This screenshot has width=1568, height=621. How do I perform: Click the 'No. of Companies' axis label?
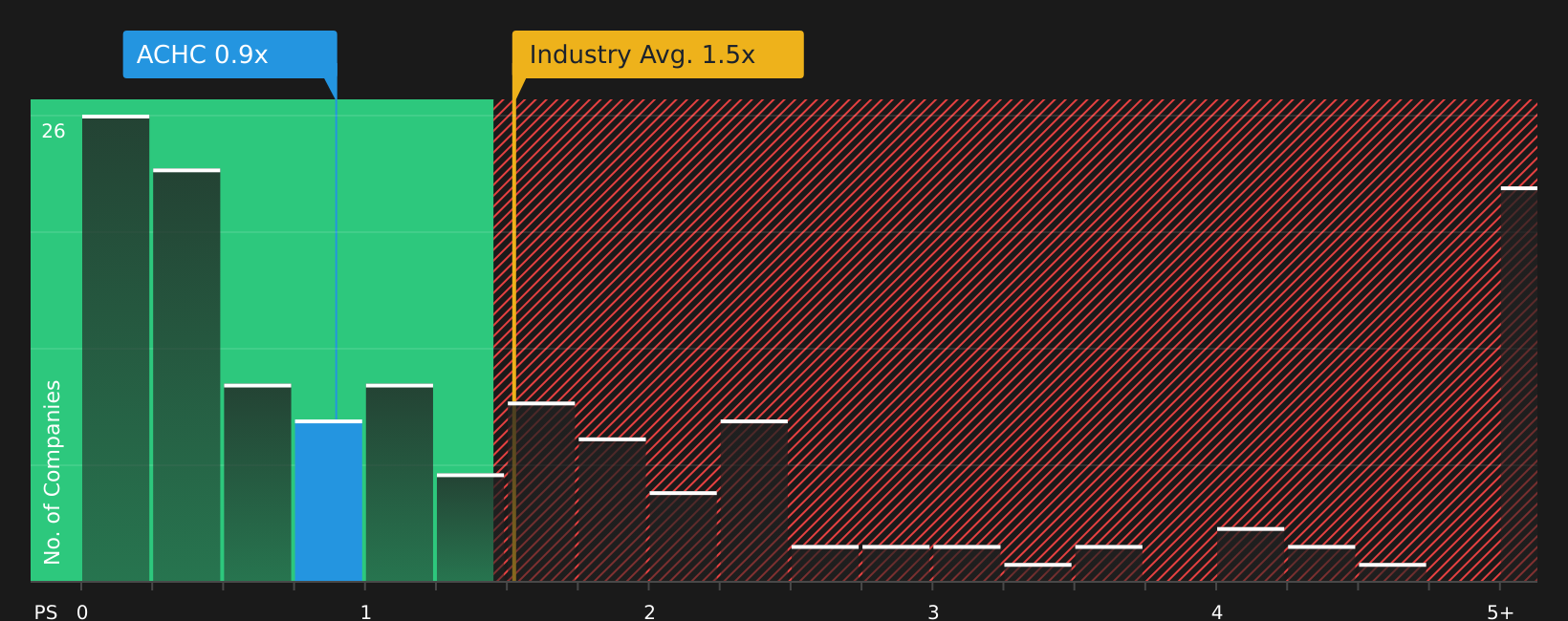point(53,472)
